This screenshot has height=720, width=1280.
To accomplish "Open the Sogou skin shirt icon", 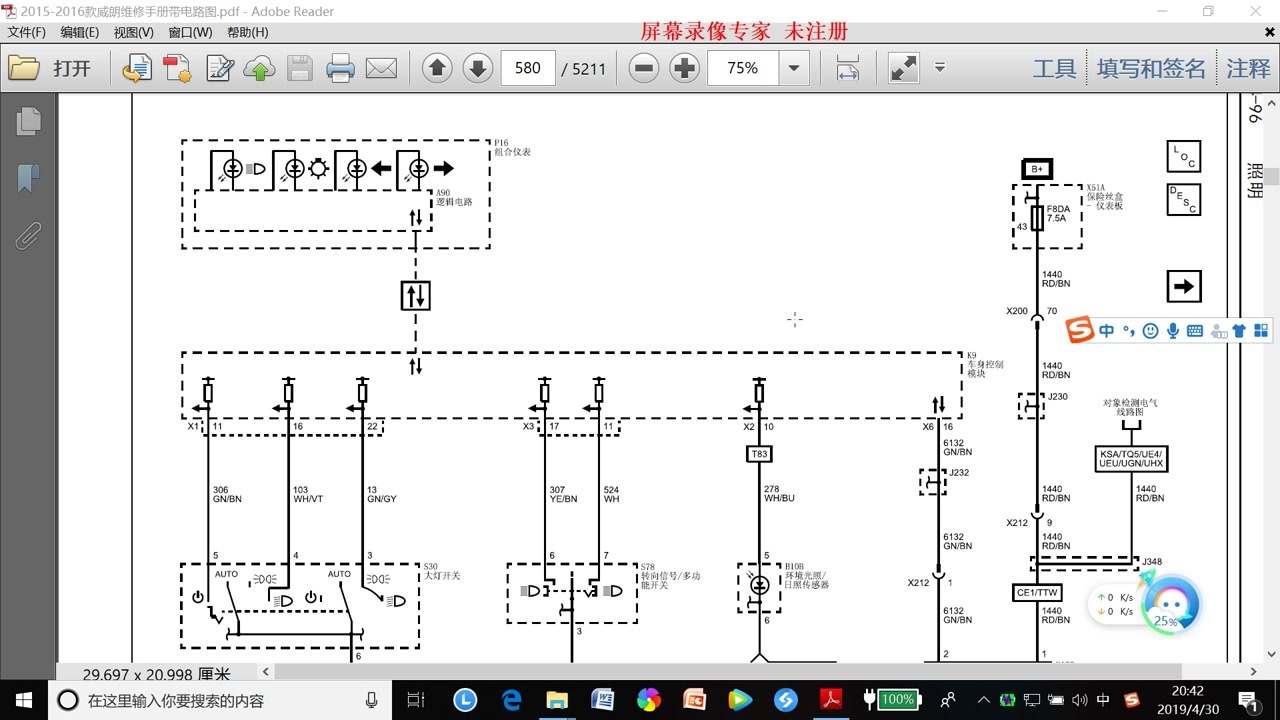I will [x=1239, y=331].
